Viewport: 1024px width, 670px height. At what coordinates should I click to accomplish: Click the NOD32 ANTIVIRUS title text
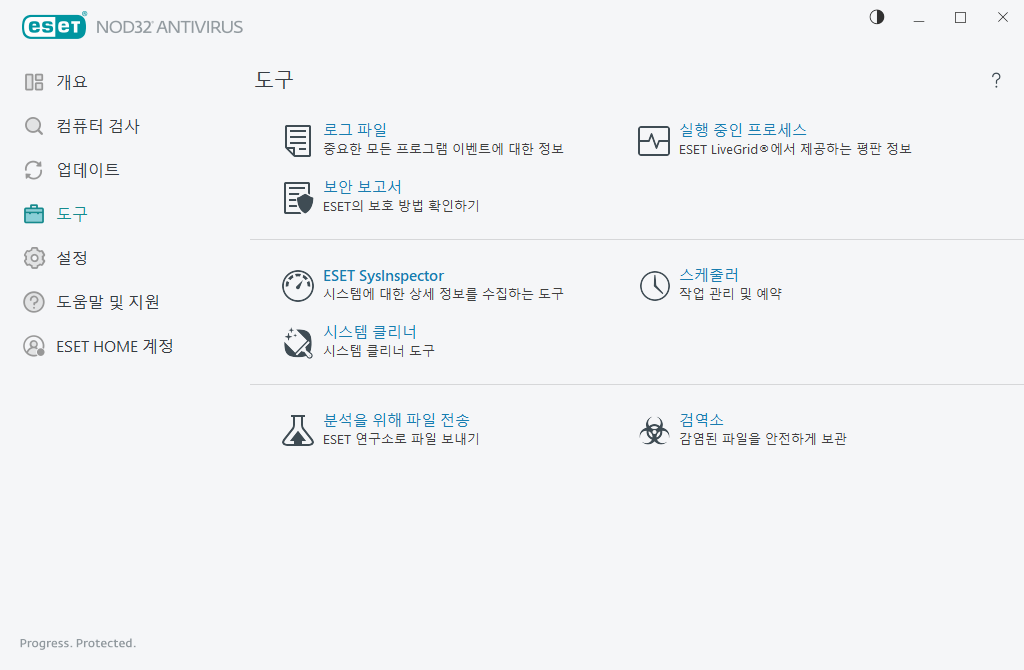coord(169,27)
